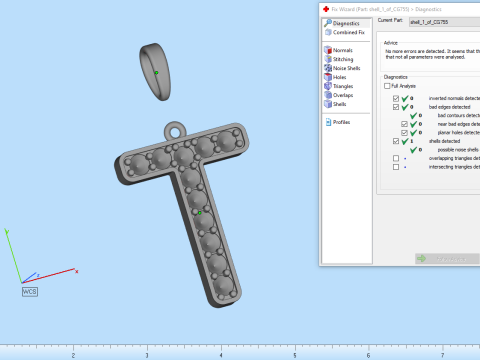Click the Follow Advice button
480x360 pixels.
click(447, 259)
